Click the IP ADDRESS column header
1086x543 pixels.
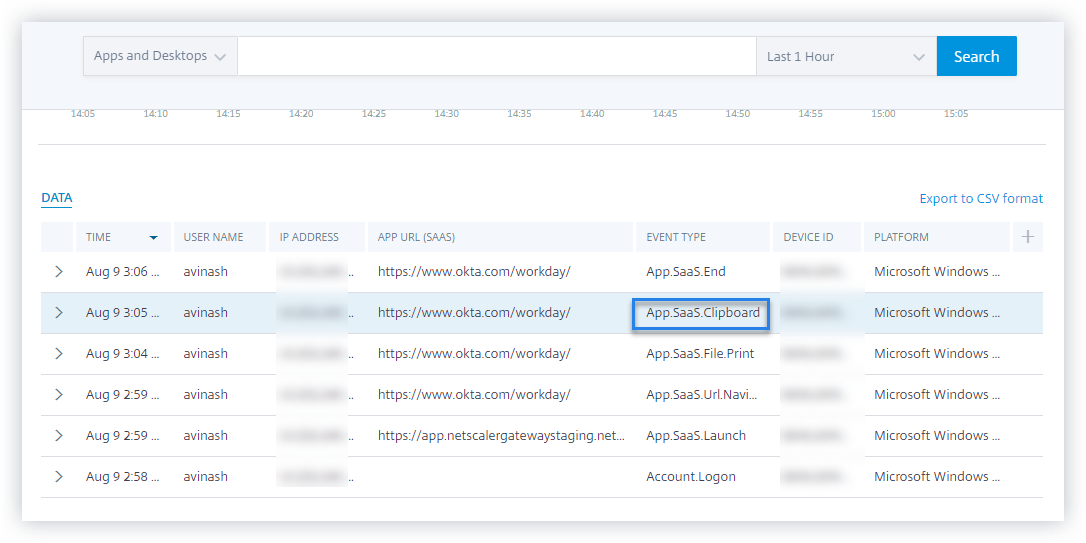317,237
